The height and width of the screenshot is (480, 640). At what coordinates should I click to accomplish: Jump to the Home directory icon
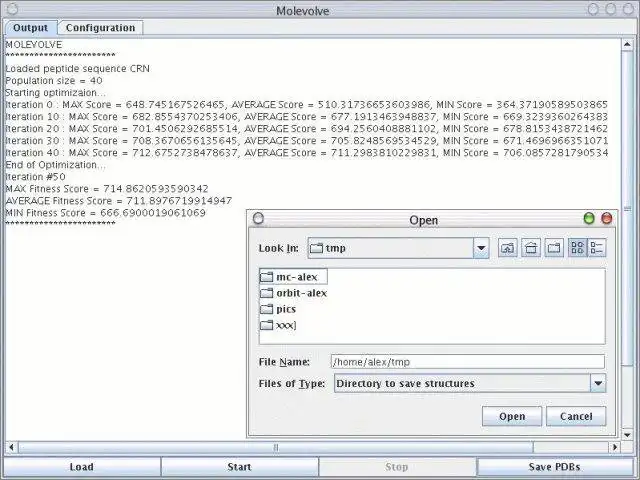coord(531,248)
